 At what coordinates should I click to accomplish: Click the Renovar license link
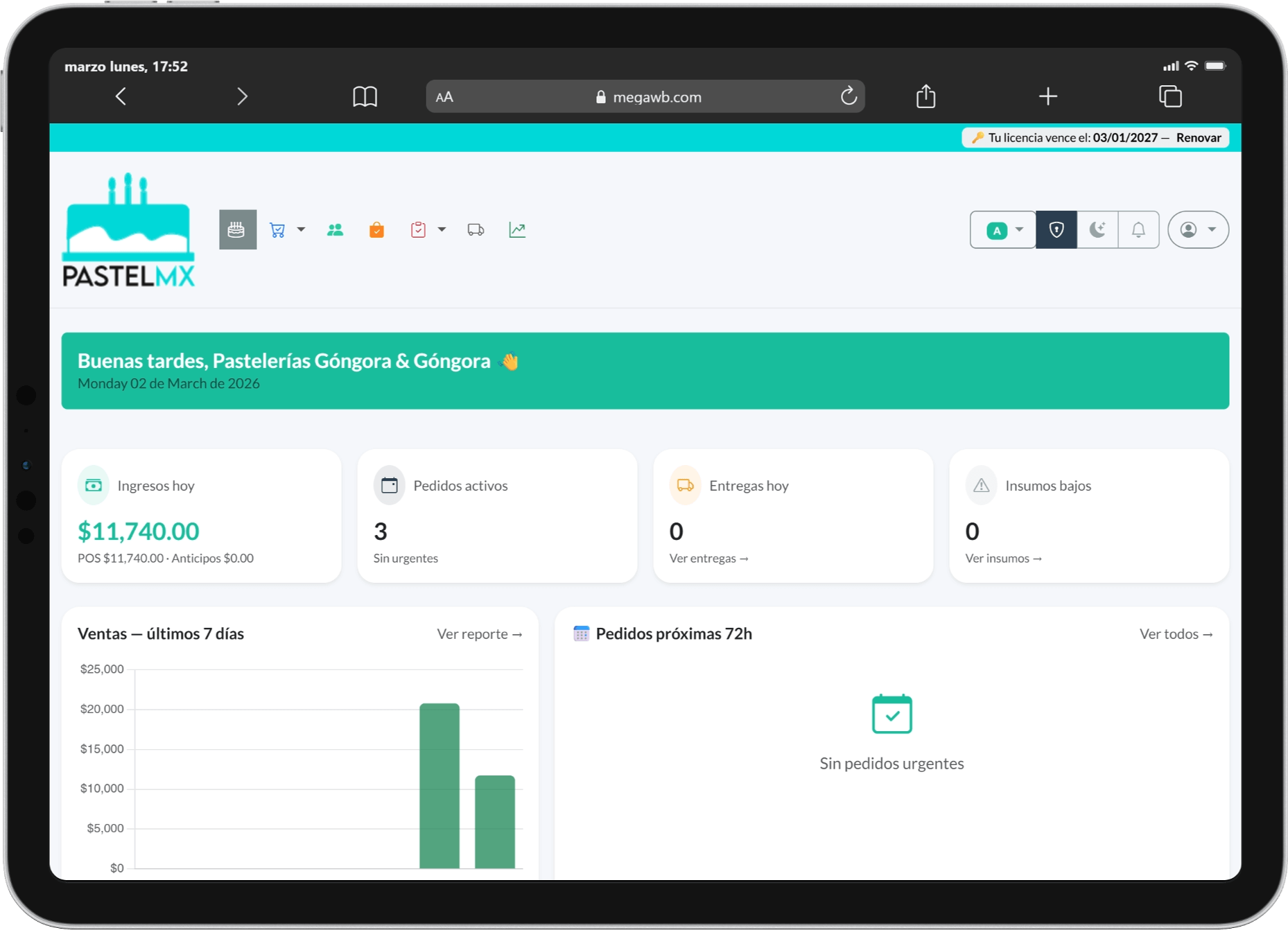pyautogui.click(x=1198, y=138)
